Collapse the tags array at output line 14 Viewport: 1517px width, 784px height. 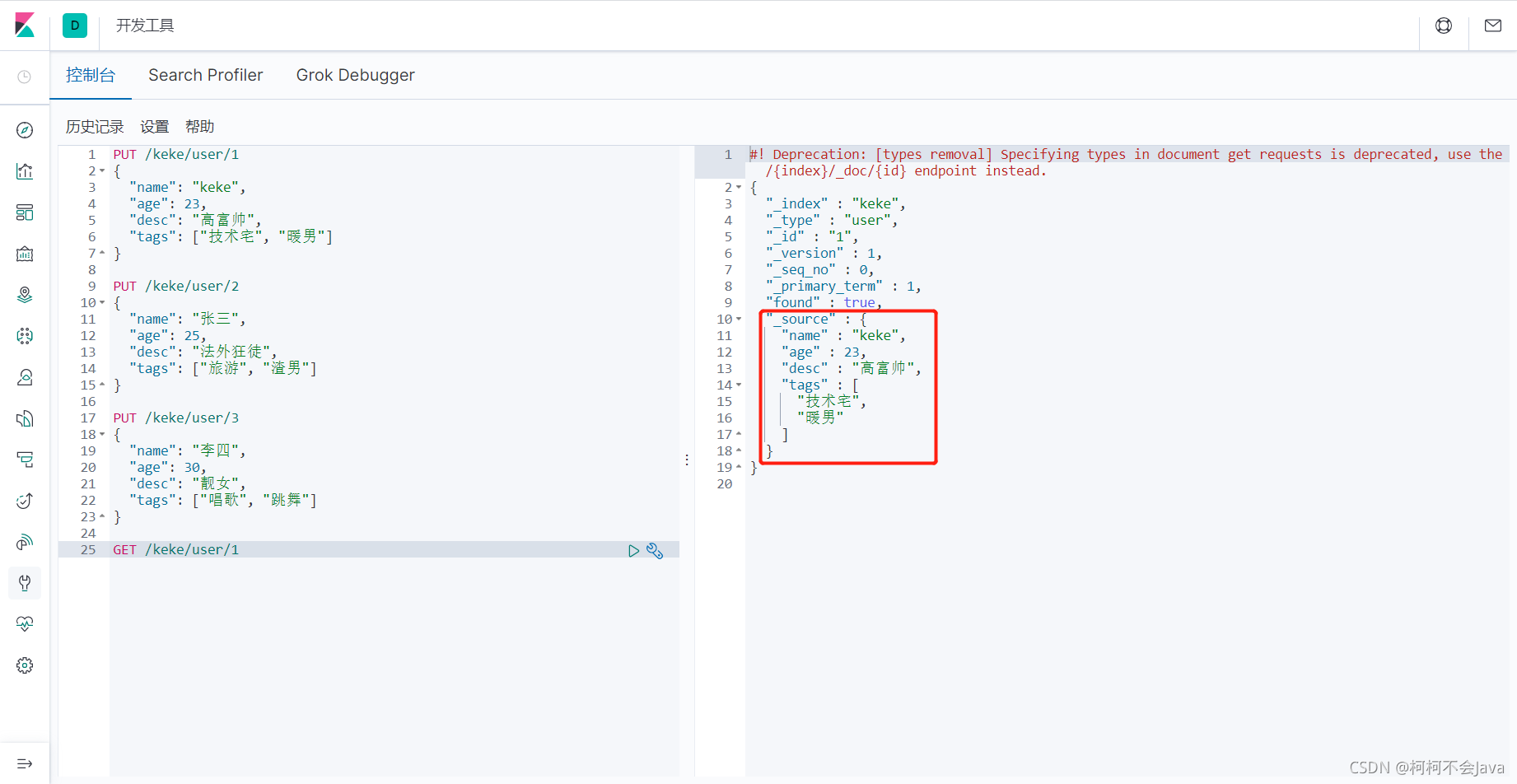(739, 385)
